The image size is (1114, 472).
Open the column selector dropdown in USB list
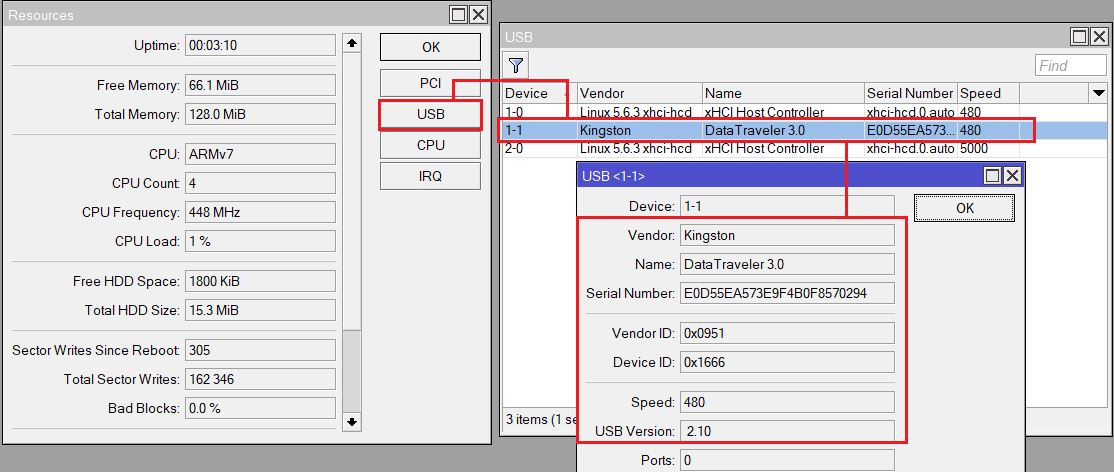1098,93
